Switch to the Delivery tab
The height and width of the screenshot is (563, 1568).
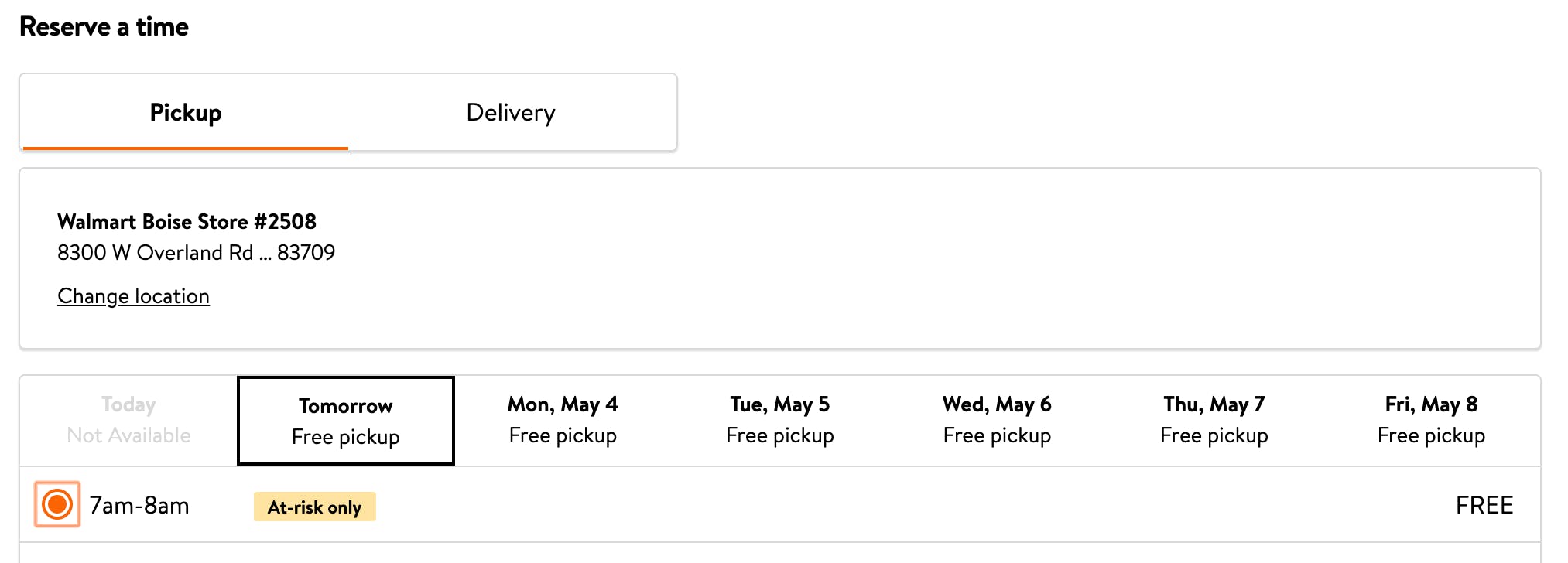pos(511,113)
